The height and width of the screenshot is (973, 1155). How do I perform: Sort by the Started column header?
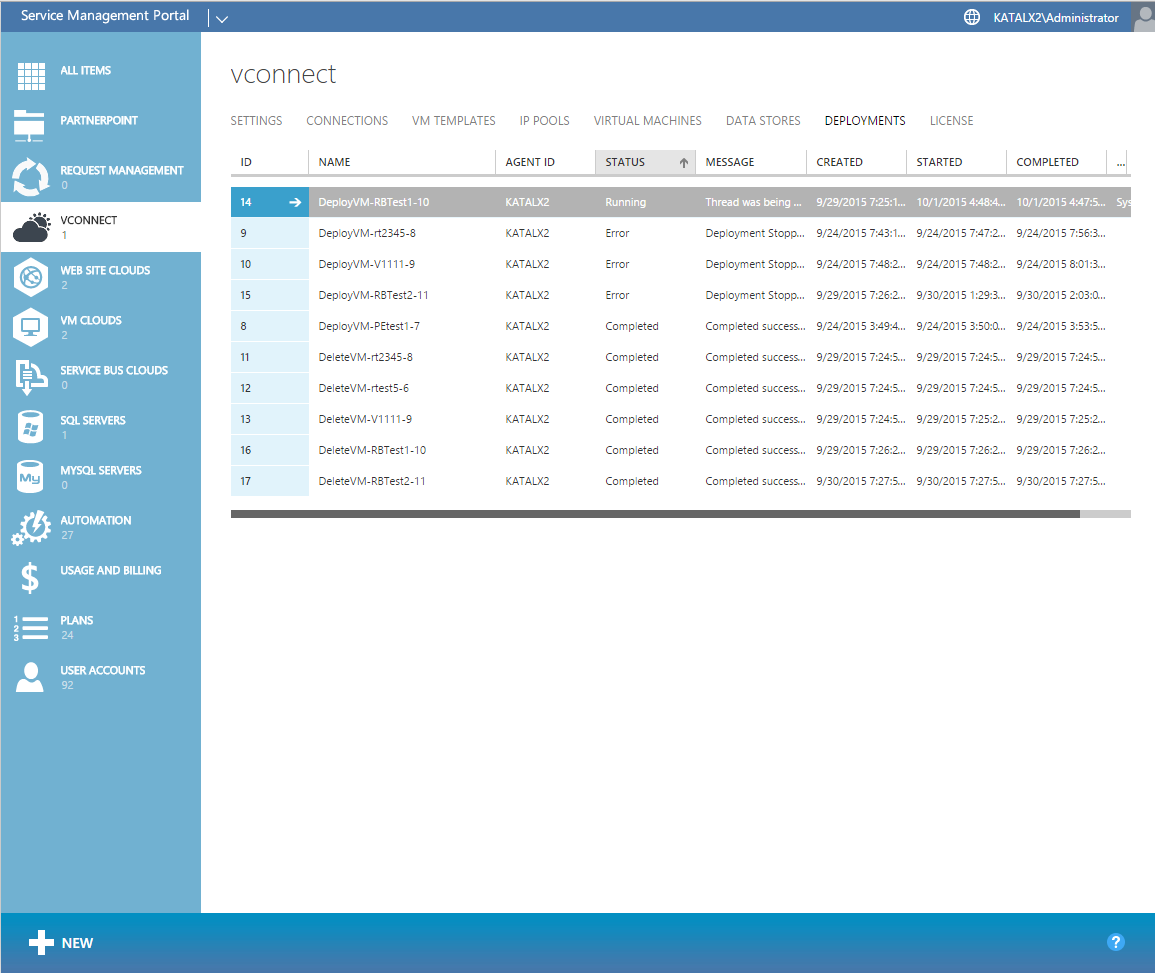[956, 162]
